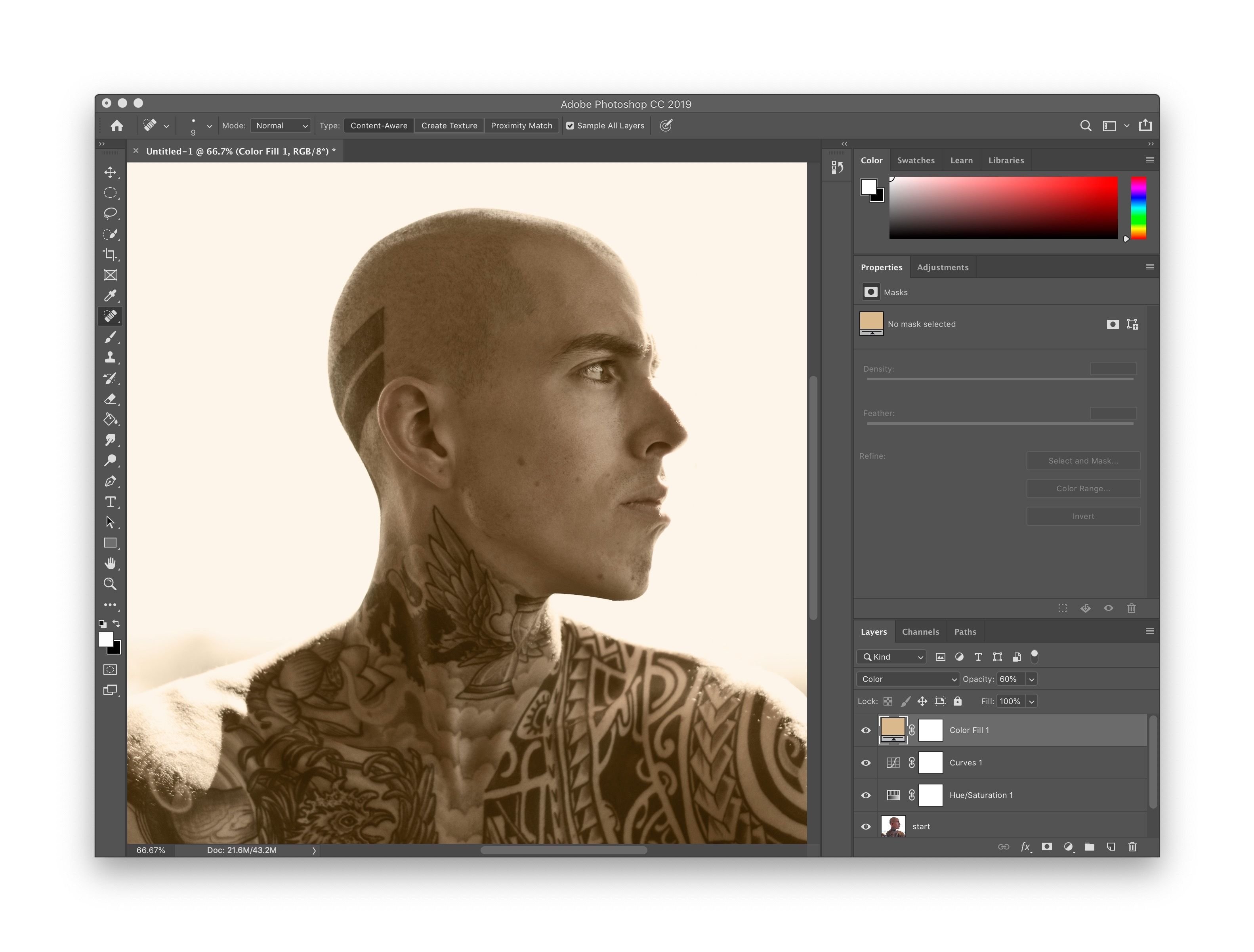Select the Eyedropper tool
This screenshot has height=952, width=1254.
pyautogui.click(x=111, y=296)
